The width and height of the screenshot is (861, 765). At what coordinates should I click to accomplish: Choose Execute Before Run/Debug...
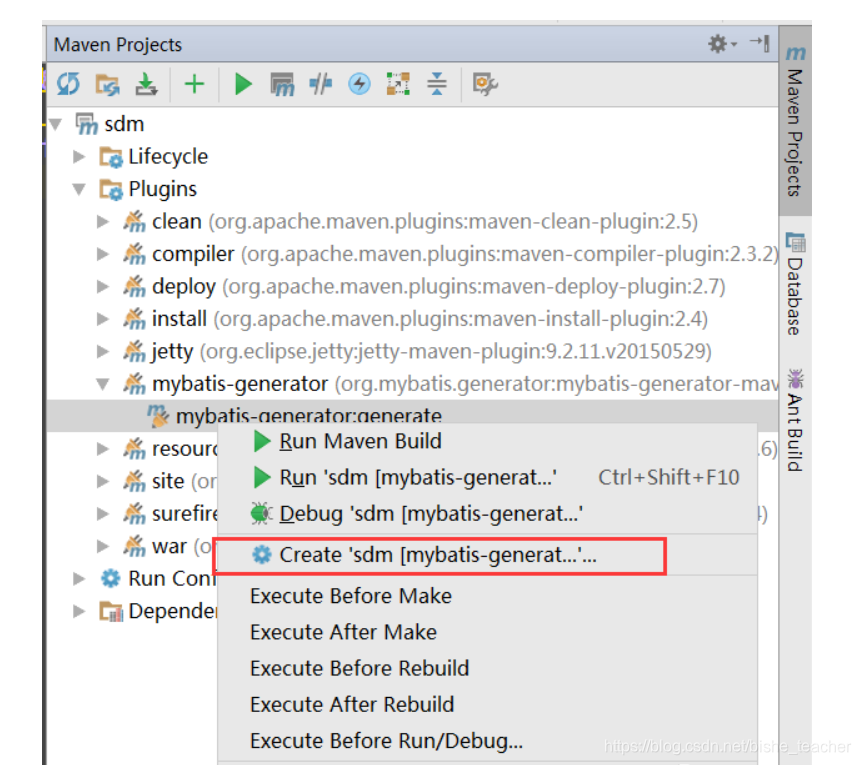(487, 741)
